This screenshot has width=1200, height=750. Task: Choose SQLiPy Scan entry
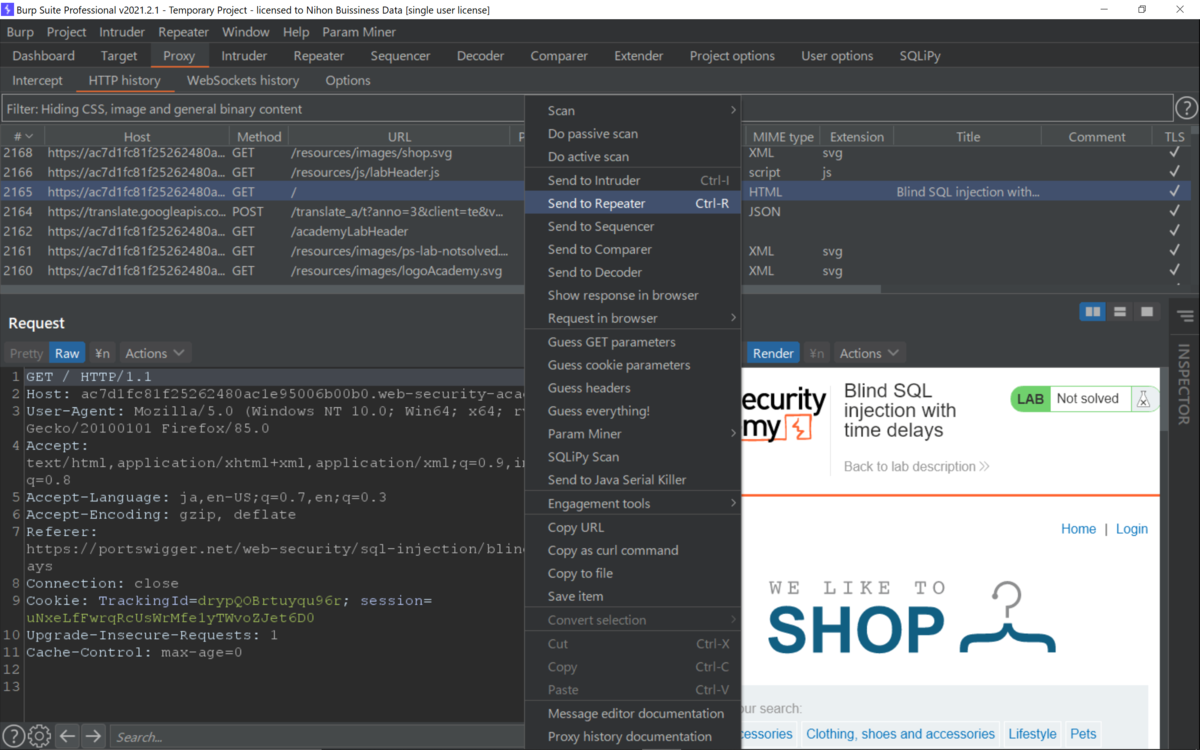(632, 457)
